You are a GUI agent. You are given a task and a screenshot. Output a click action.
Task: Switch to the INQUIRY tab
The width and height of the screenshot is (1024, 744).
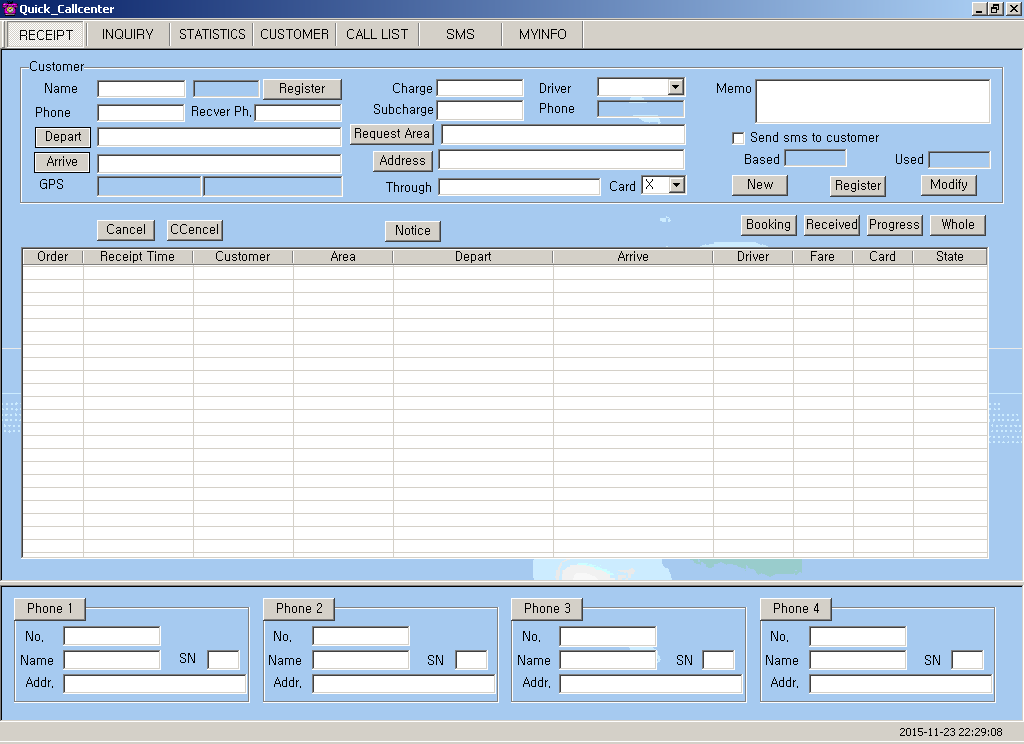[128, 34]
